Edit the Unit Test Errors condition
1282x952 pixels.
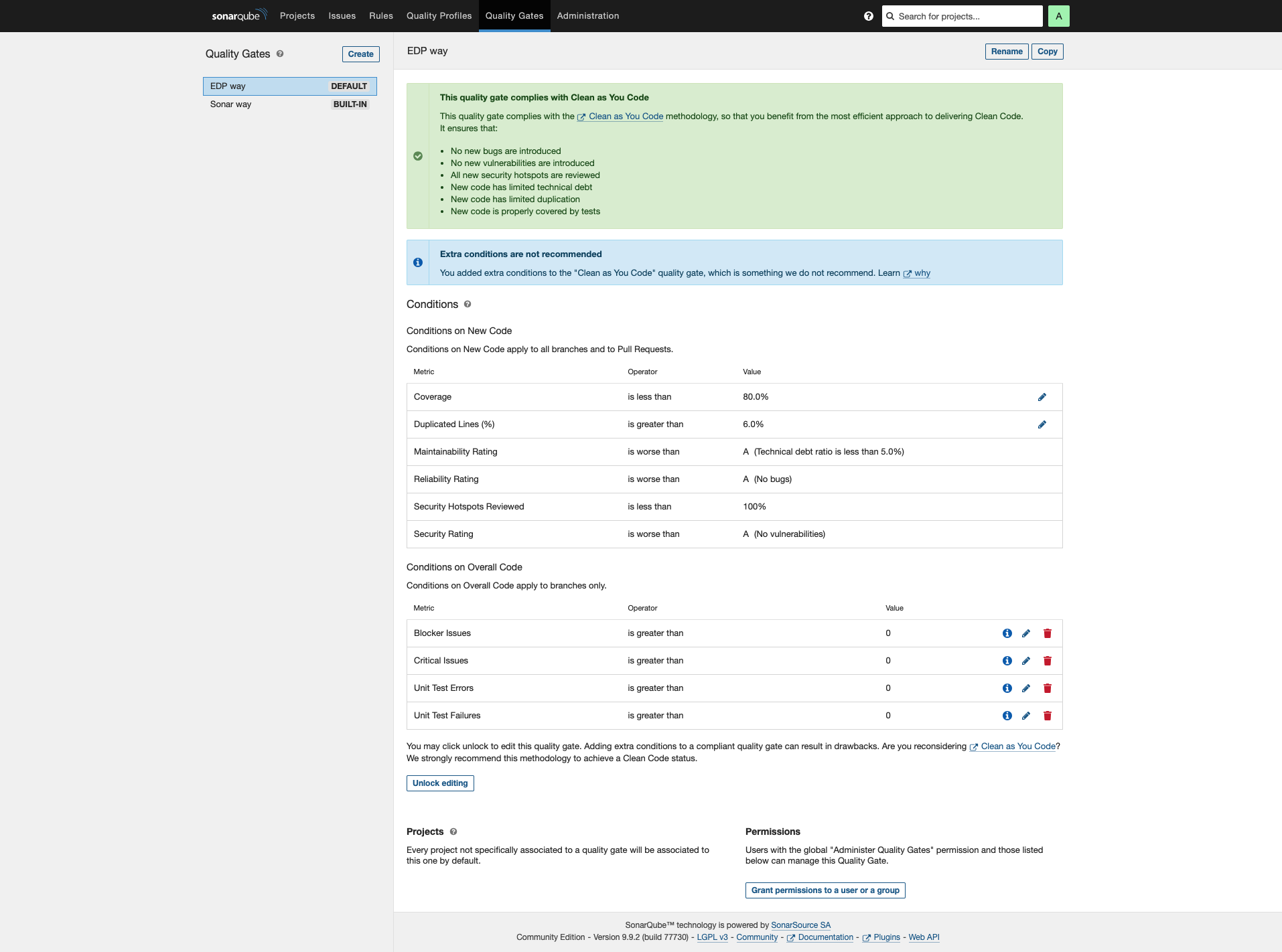click(x=1027, y=688)
